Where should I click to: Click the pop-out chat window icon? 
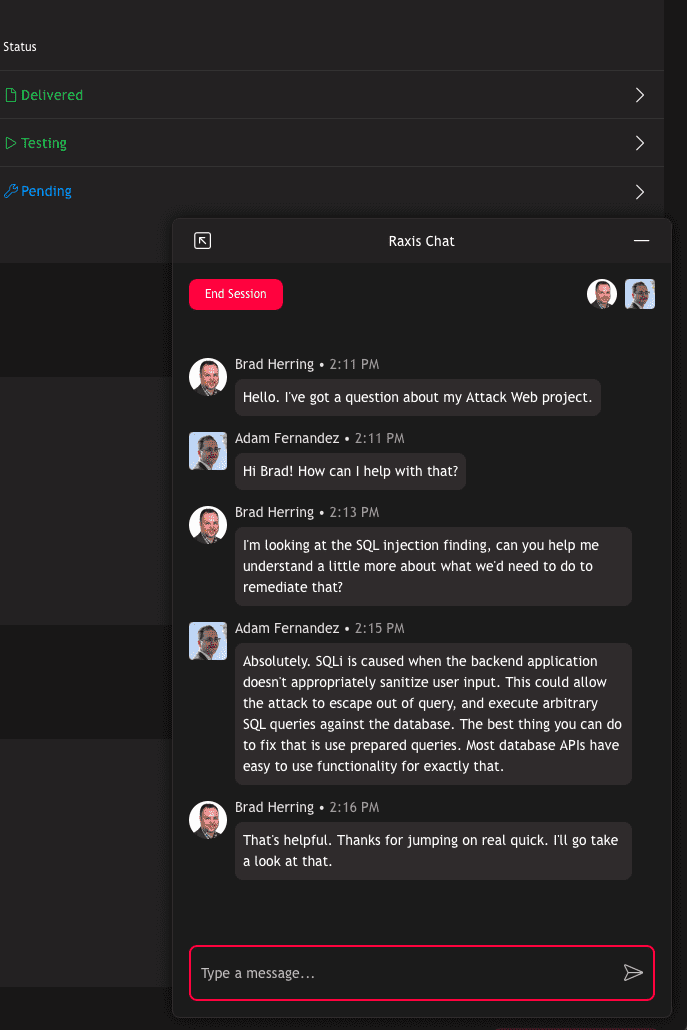(202, 241)
